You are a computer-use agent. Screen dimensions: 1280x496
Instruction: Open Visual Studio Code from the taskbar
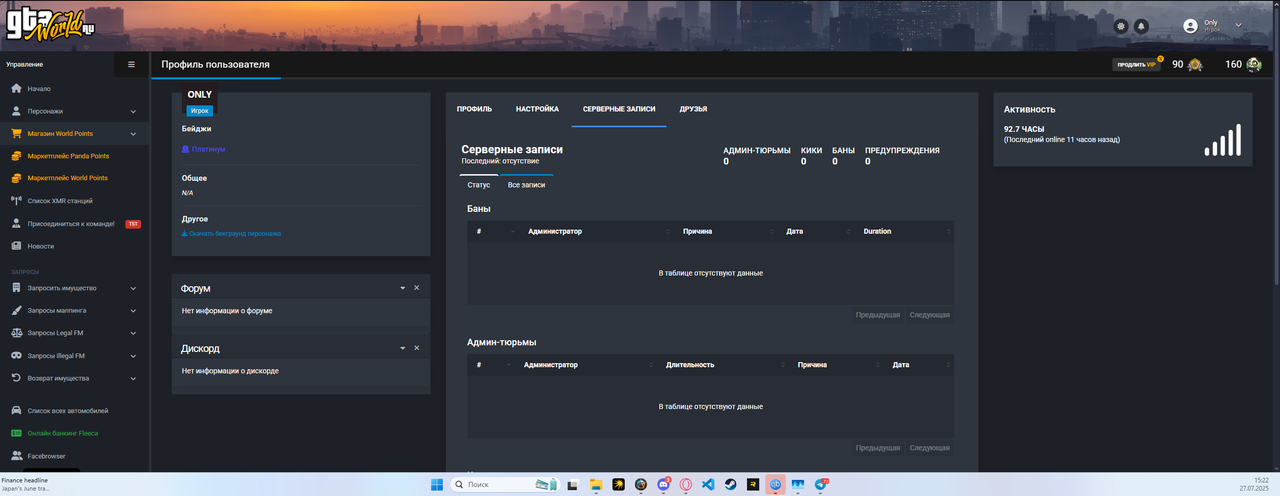pos(708,484)
